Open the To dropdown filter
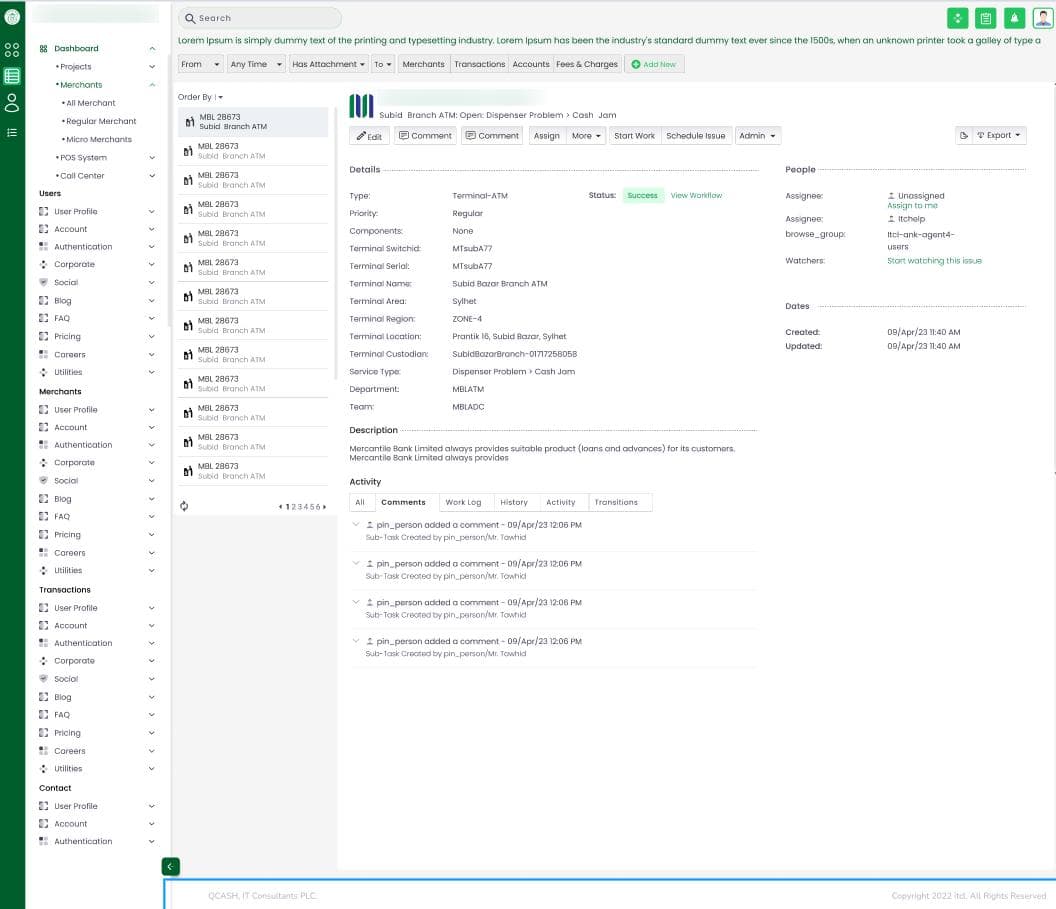Viewport: 1056px width, 909px height. tap(383, 64)
